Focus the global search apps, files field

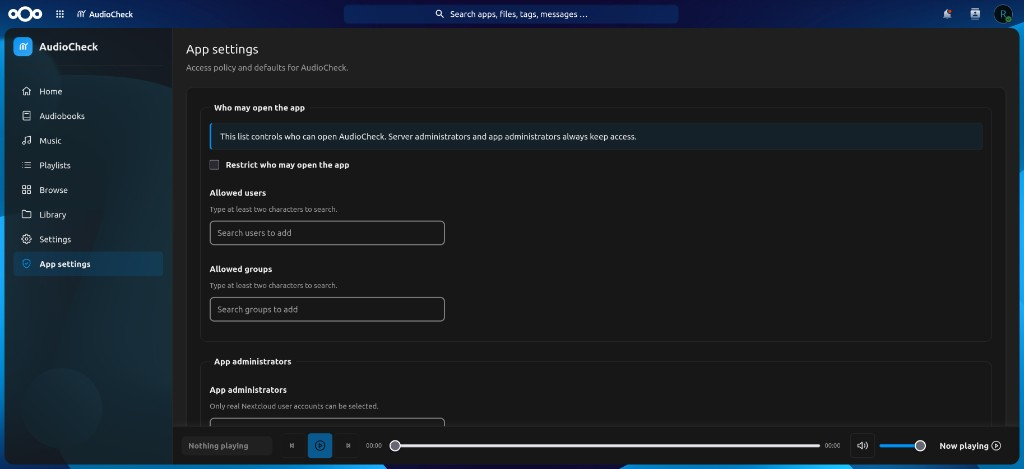point(511,14)
